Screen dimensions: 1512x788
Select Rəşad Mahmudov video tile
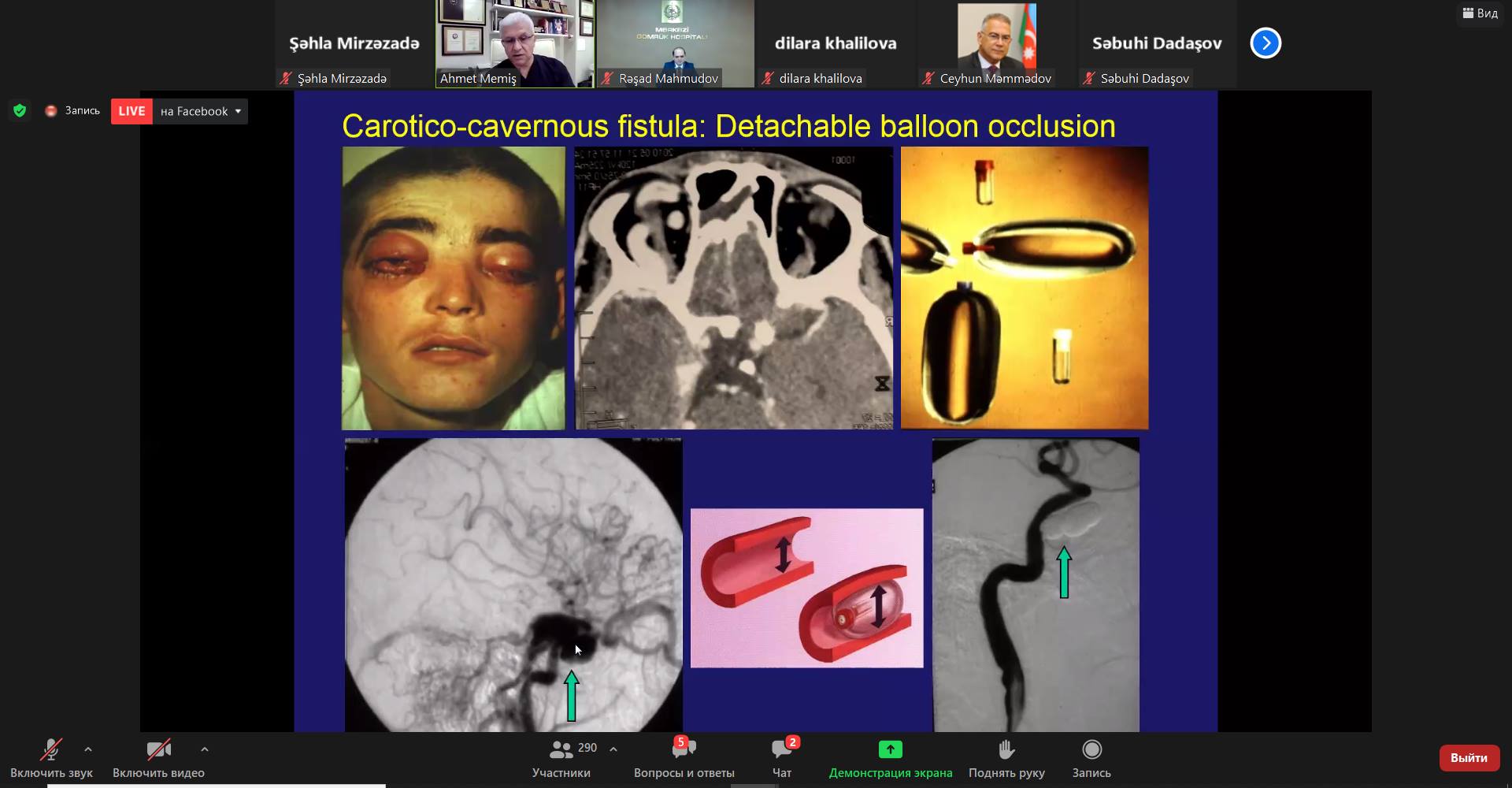click(675, 43)
